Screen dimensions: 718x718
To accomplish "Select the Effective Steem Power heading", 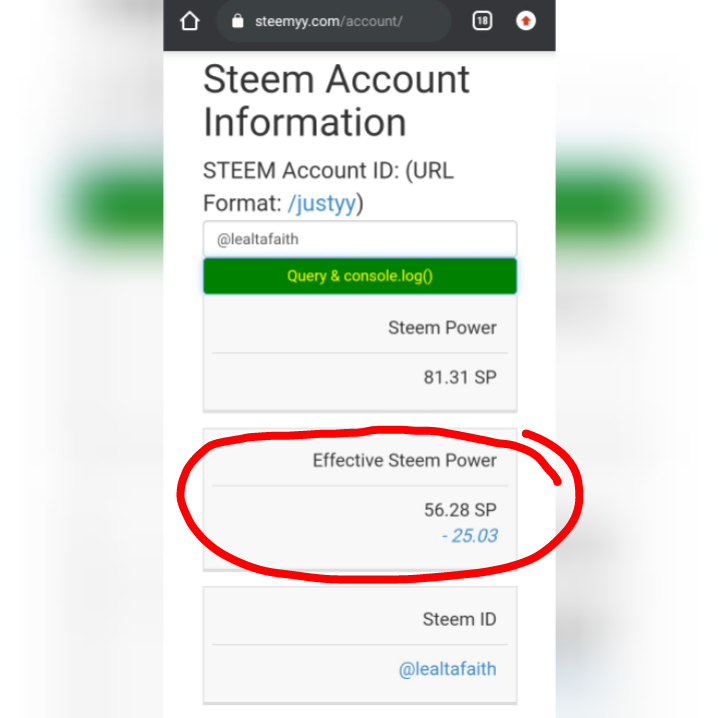I will (x=404, y=460).
